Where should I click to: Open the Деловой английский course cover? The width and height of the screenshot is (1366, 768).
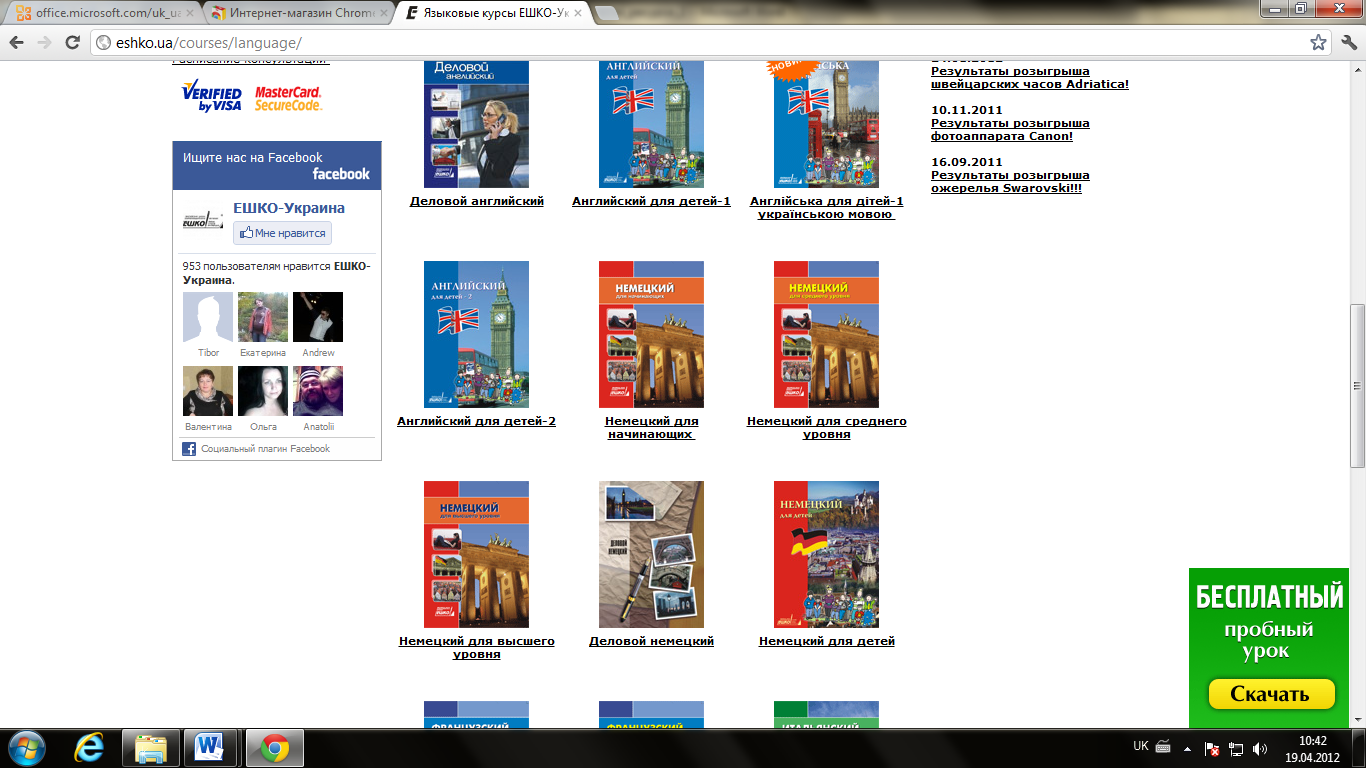coord(476,124)
